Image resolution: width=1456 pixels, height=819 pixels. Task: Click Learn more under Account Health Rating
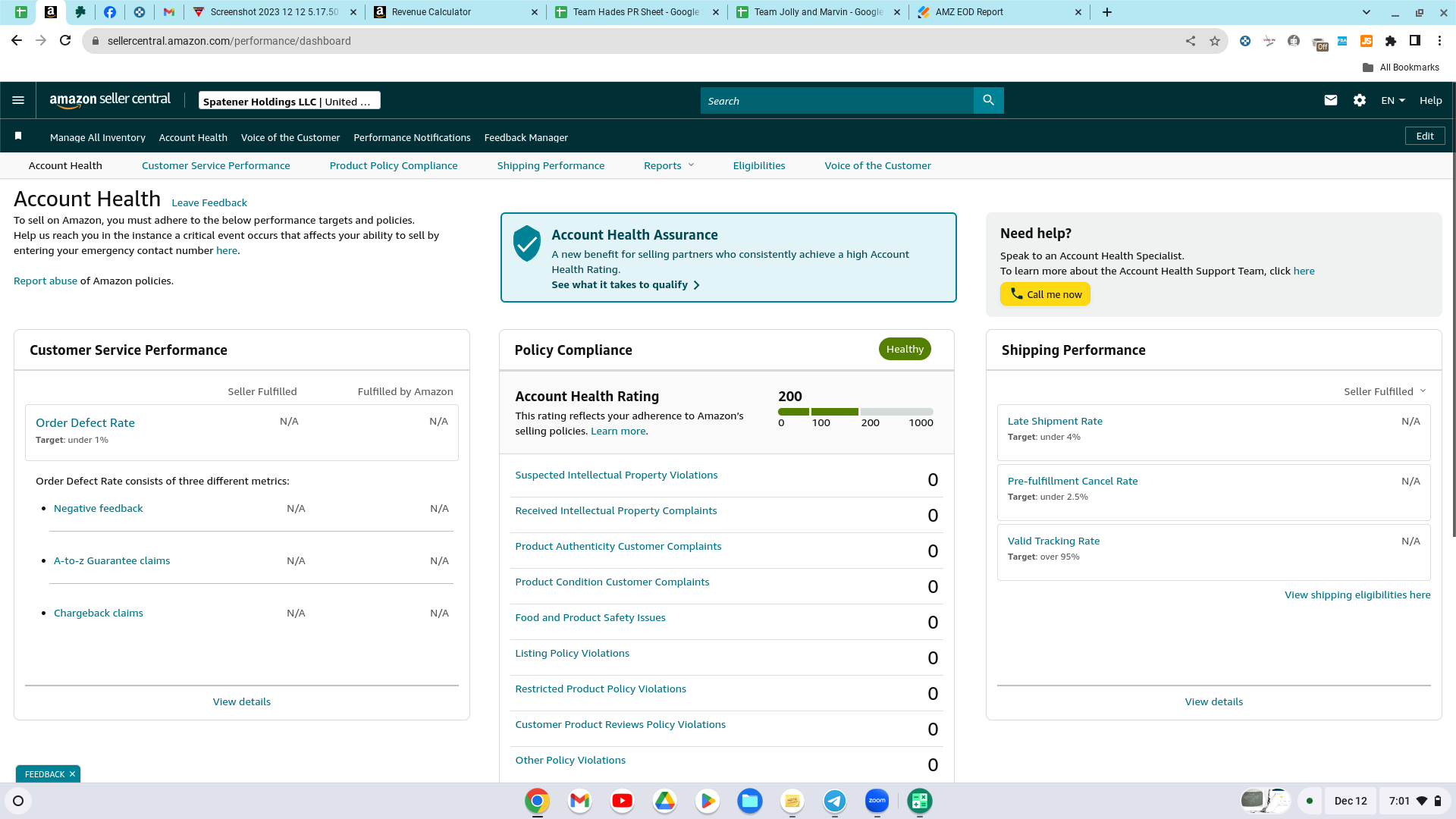click(x=618, y=431)
